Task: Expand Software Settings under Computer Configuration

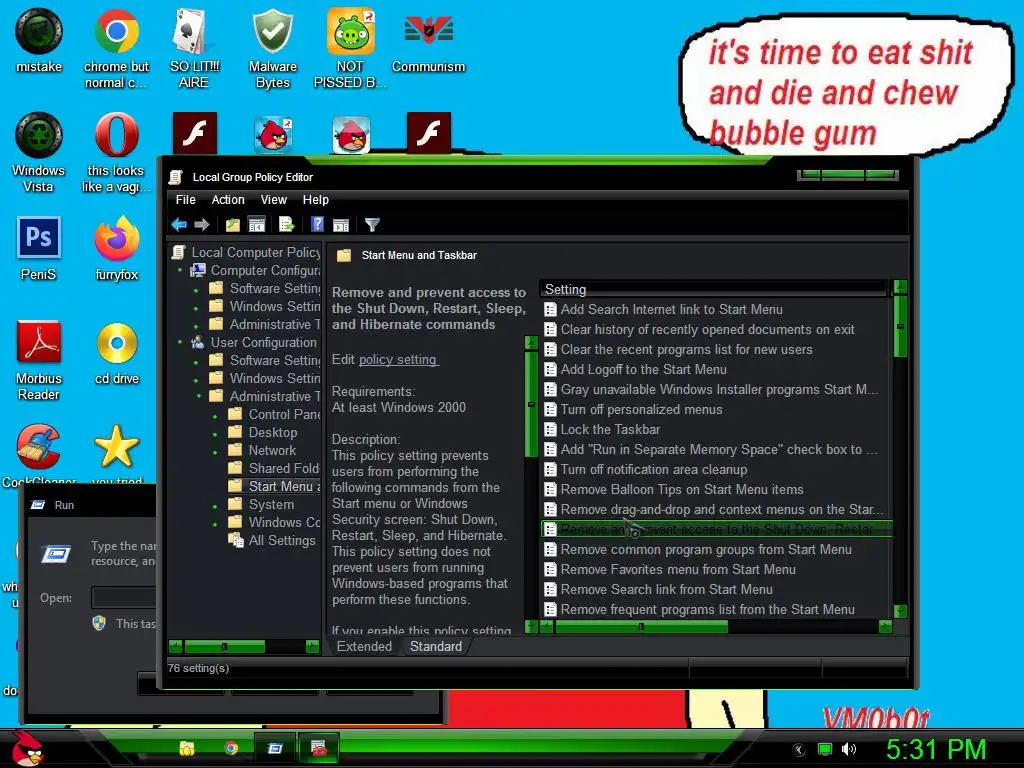Action: pos(196,289)
